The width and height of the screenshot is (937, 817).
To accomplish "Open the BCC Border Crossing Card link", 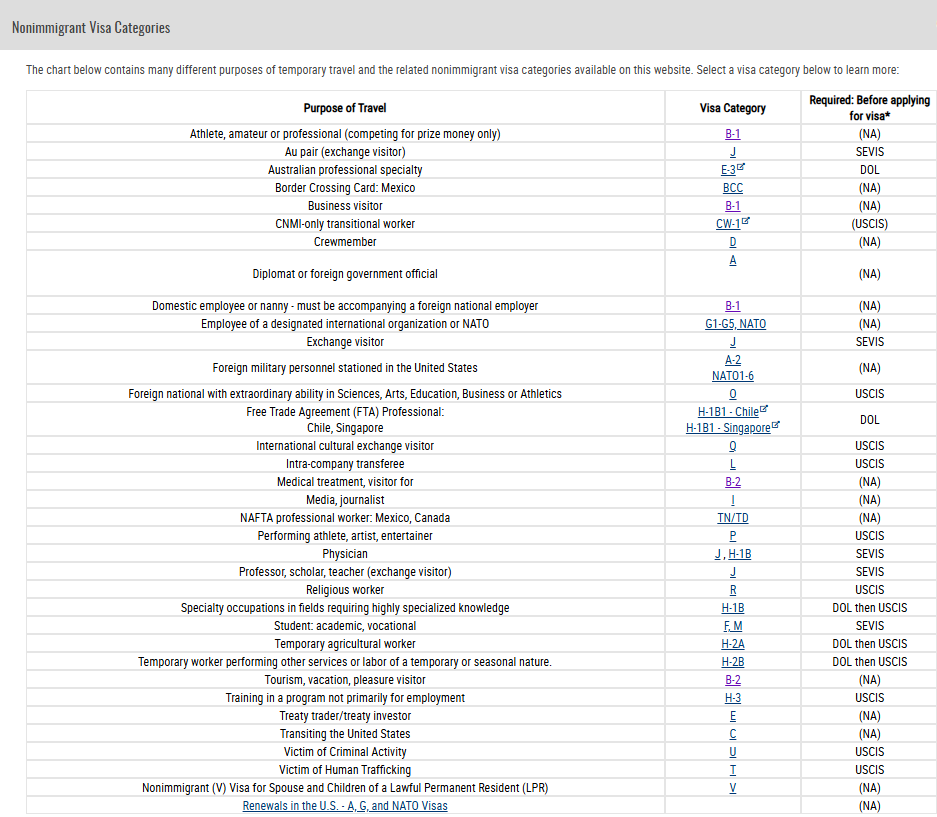I will [733, 188].
